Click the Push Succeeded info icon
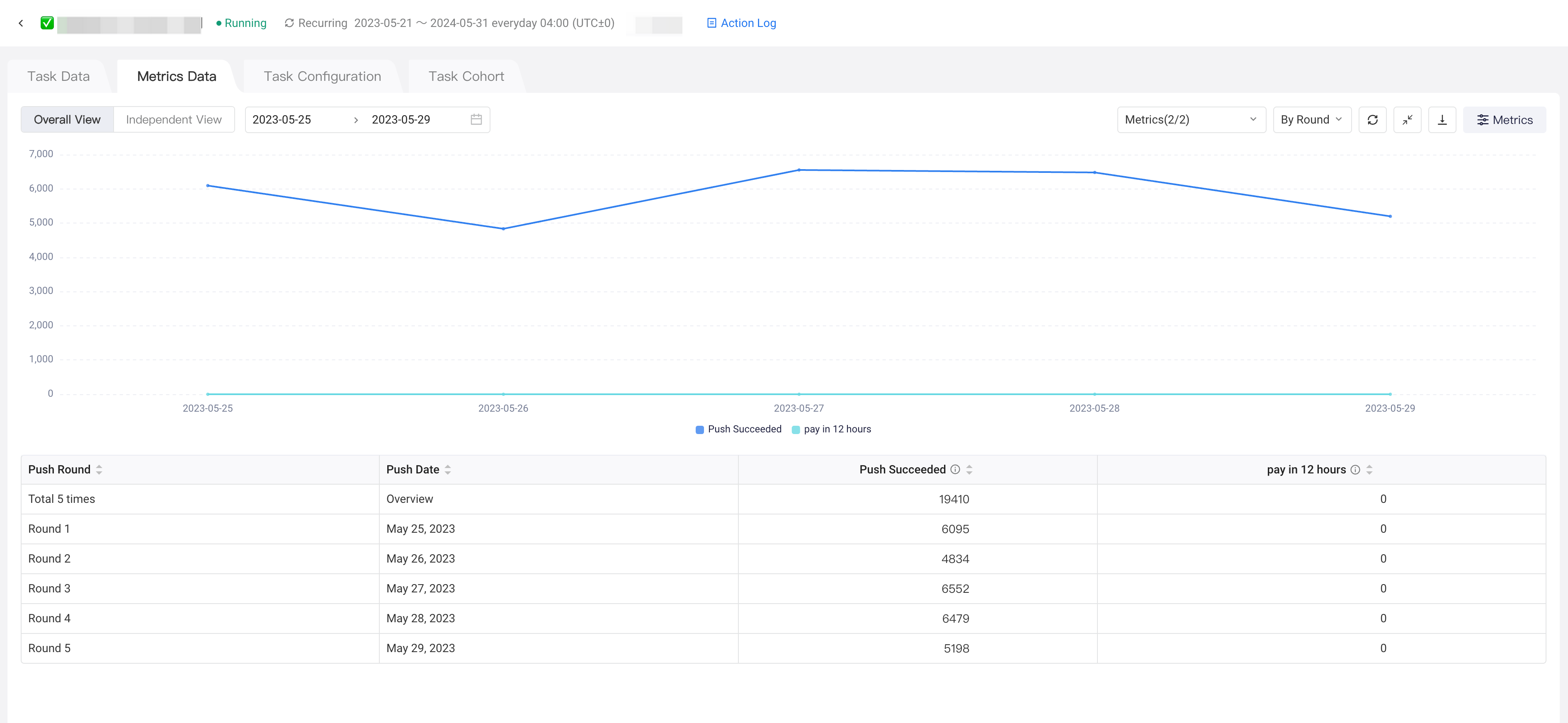This screenshot has height=723, width=1568. [x=955, y=469]
